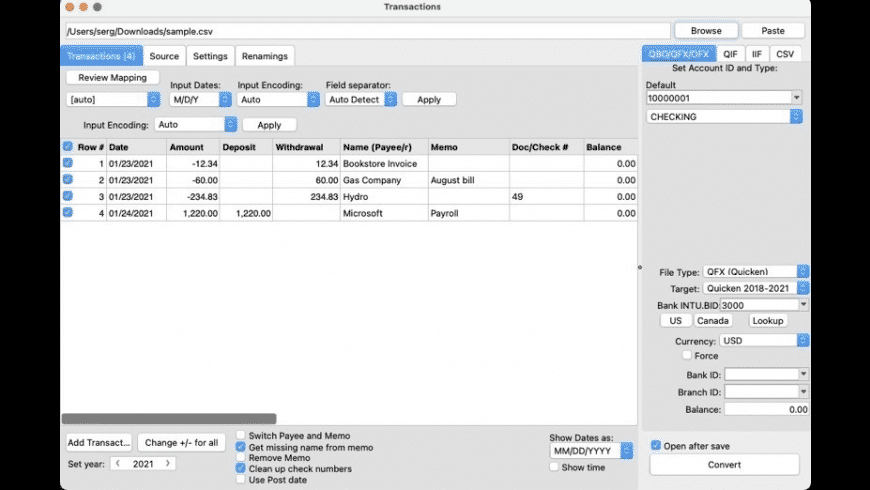Click the US button

pos(675,321)
